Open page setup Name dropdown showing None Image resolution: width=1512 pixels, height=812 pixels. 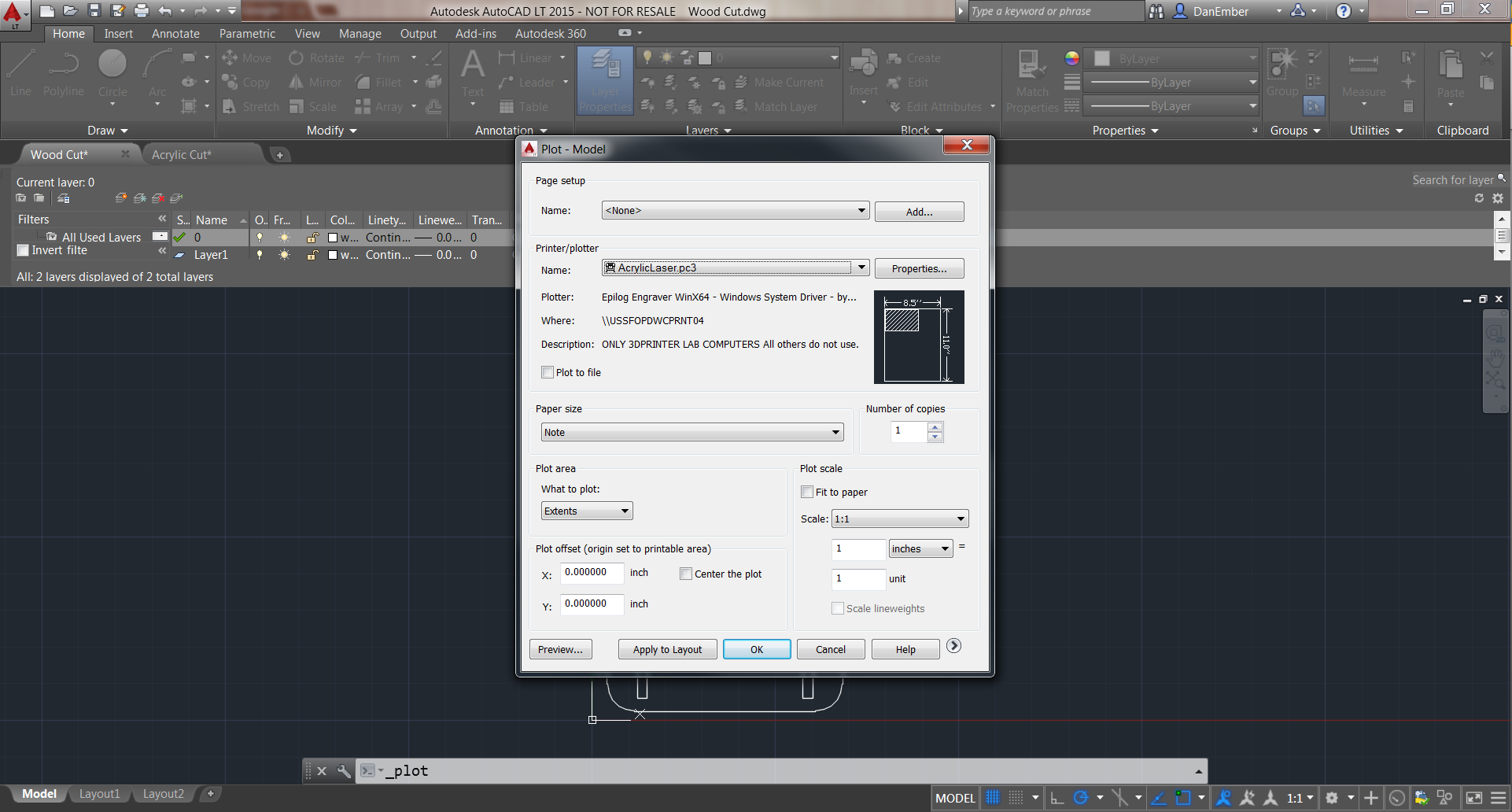point(736,211)
